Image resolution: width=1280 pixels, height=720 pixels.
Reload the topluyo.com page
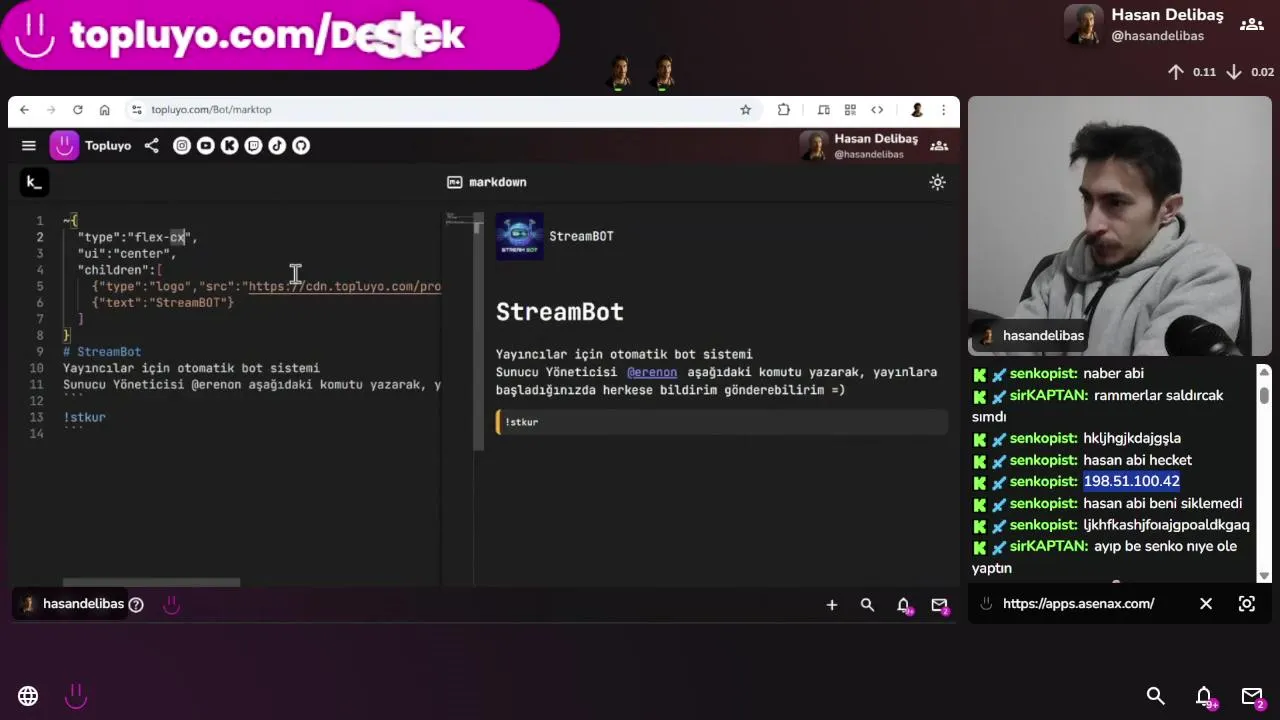[x=77, y=110]
